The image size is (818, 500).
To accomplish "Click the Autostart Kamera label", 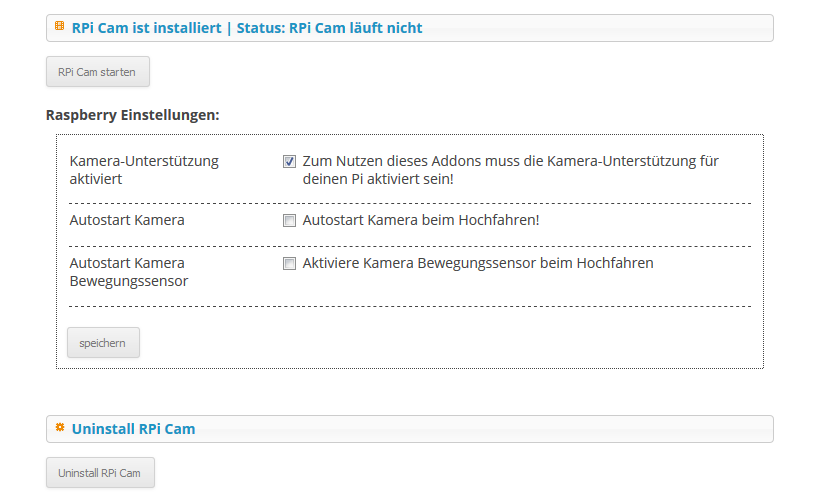I will pos(127,220).
